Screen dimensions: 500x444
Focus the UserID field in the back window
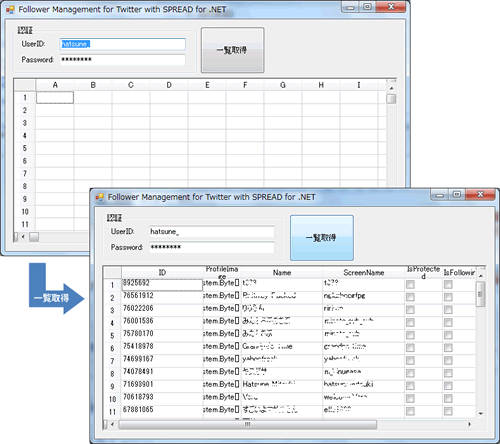point(123,44)
